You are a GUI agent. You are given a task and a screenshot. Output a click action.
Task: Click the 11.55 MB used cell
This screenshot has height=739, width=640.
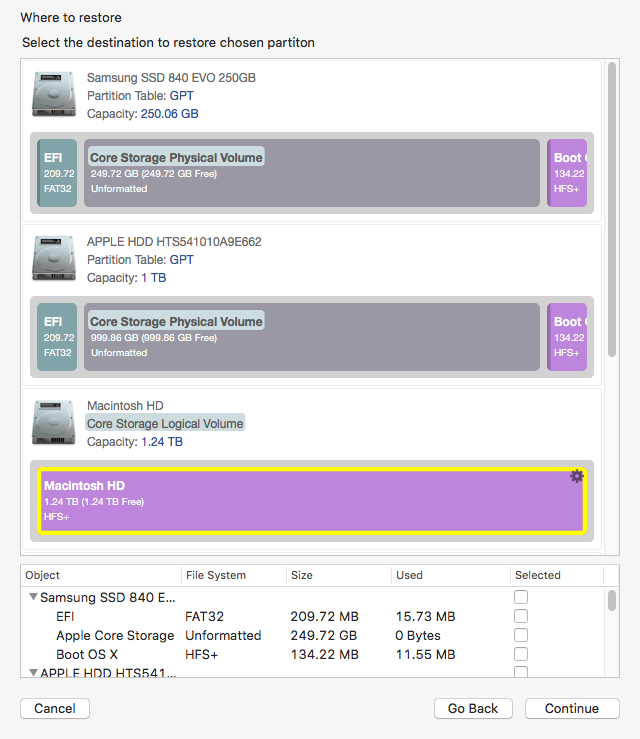click(x=426, y=654)
